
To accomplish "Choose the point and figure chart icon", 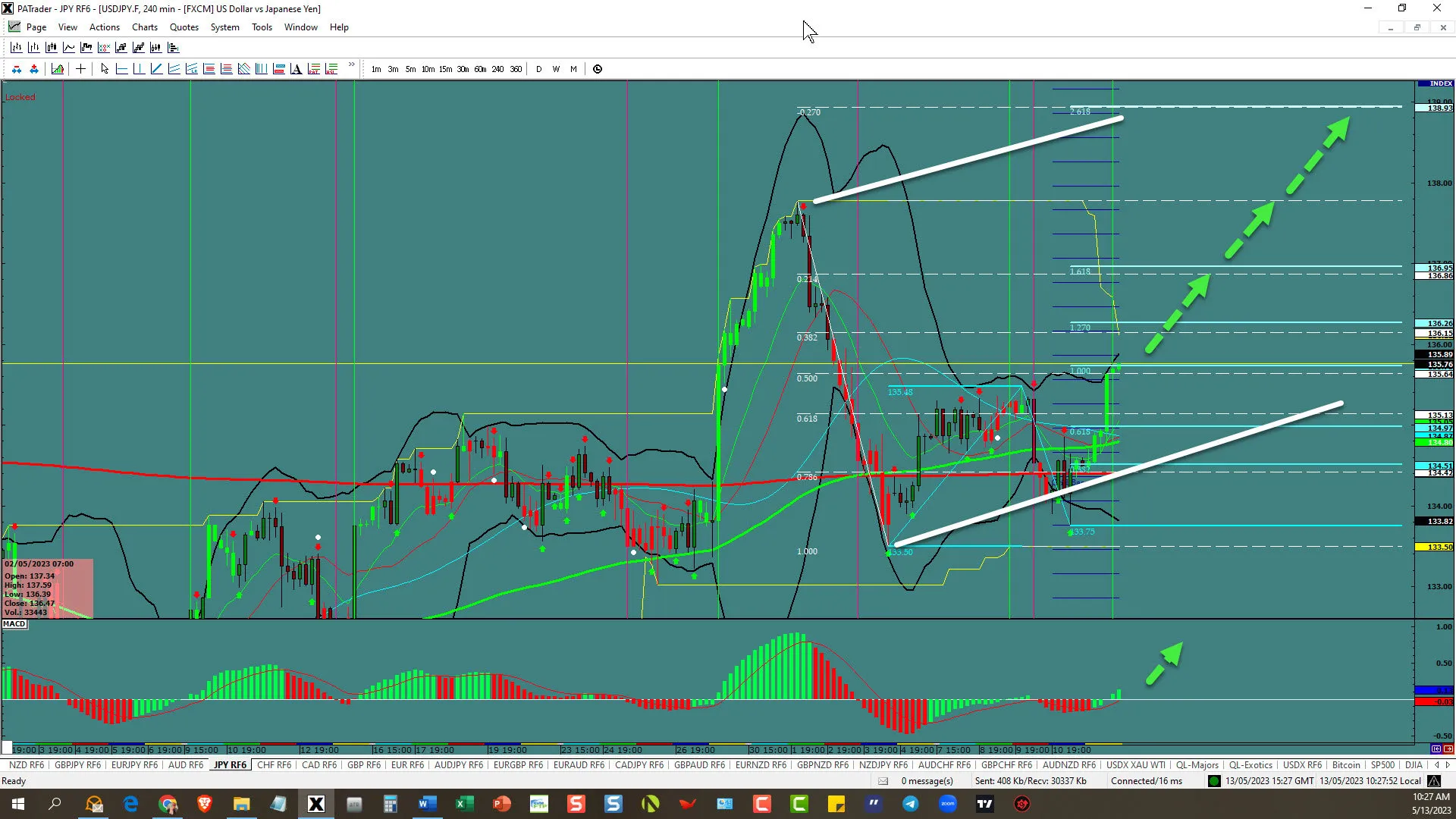I will 104,47.
